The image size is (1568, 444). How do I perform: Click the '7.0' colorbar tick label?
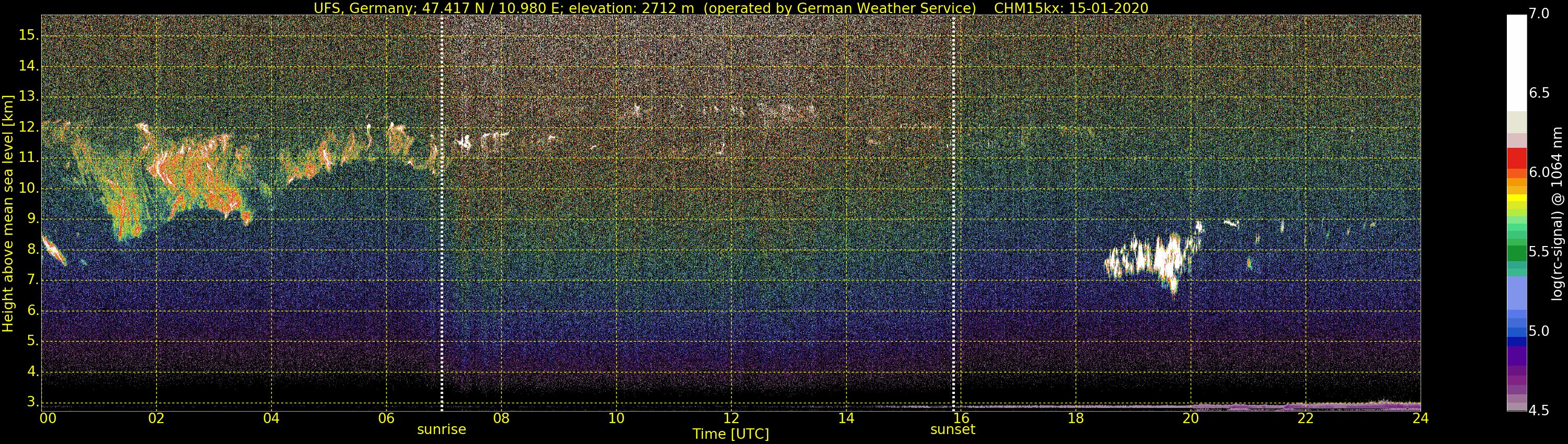pos(1539,14)
